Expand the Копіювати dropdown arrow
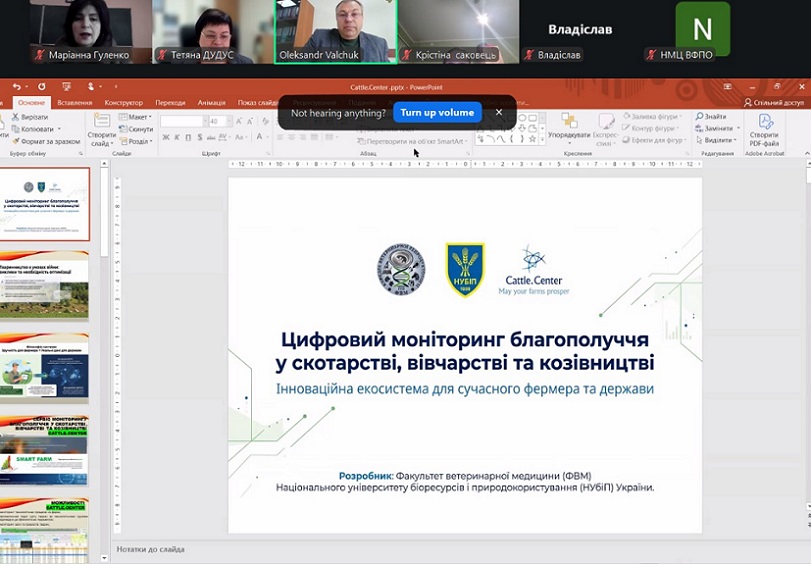This screenshot has width=811, height=564. (x=59, y=129)
